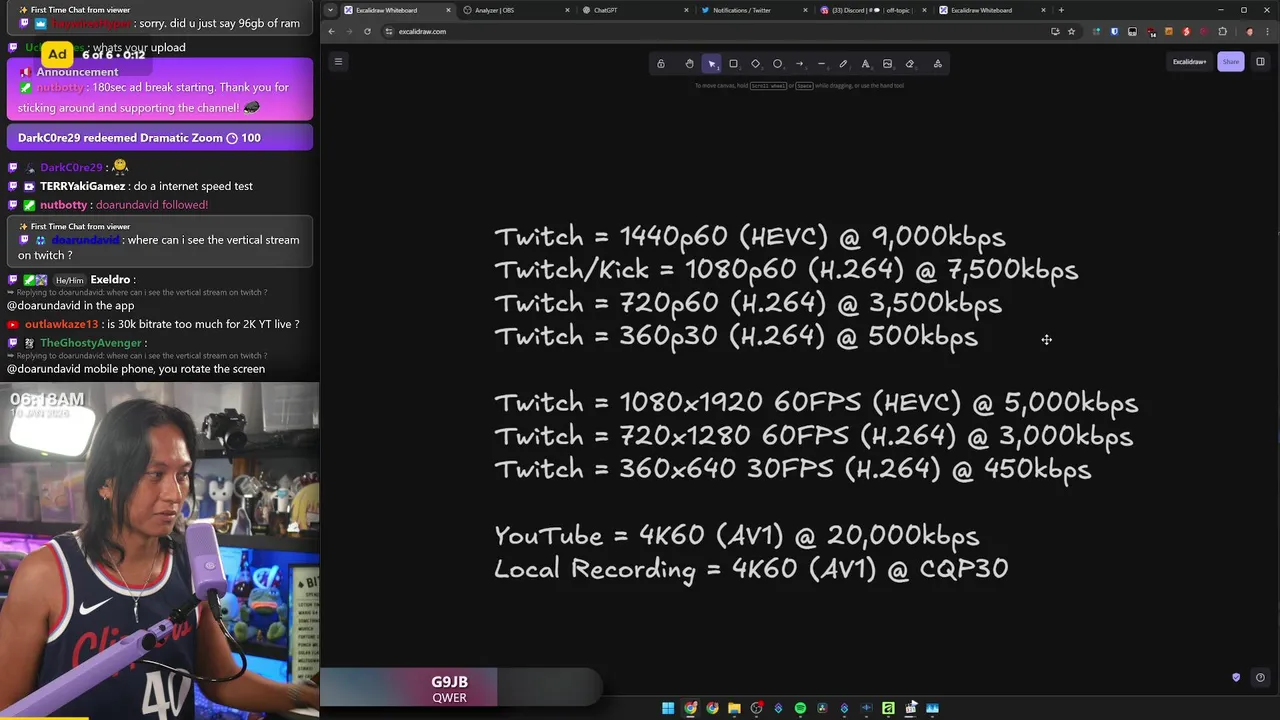Select the Eraser tool
This screenshot has height=720, width=1280.
pos(909,63)
